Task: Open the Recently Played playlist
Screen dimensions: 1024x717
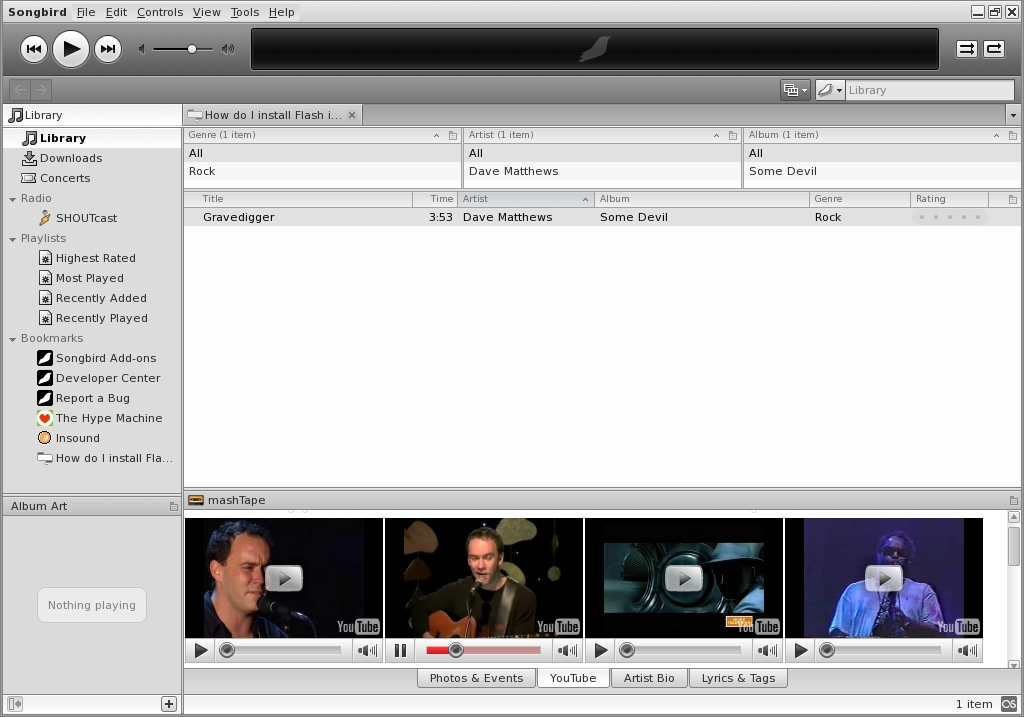Action: pyautogui.click(x=93, y=318)
